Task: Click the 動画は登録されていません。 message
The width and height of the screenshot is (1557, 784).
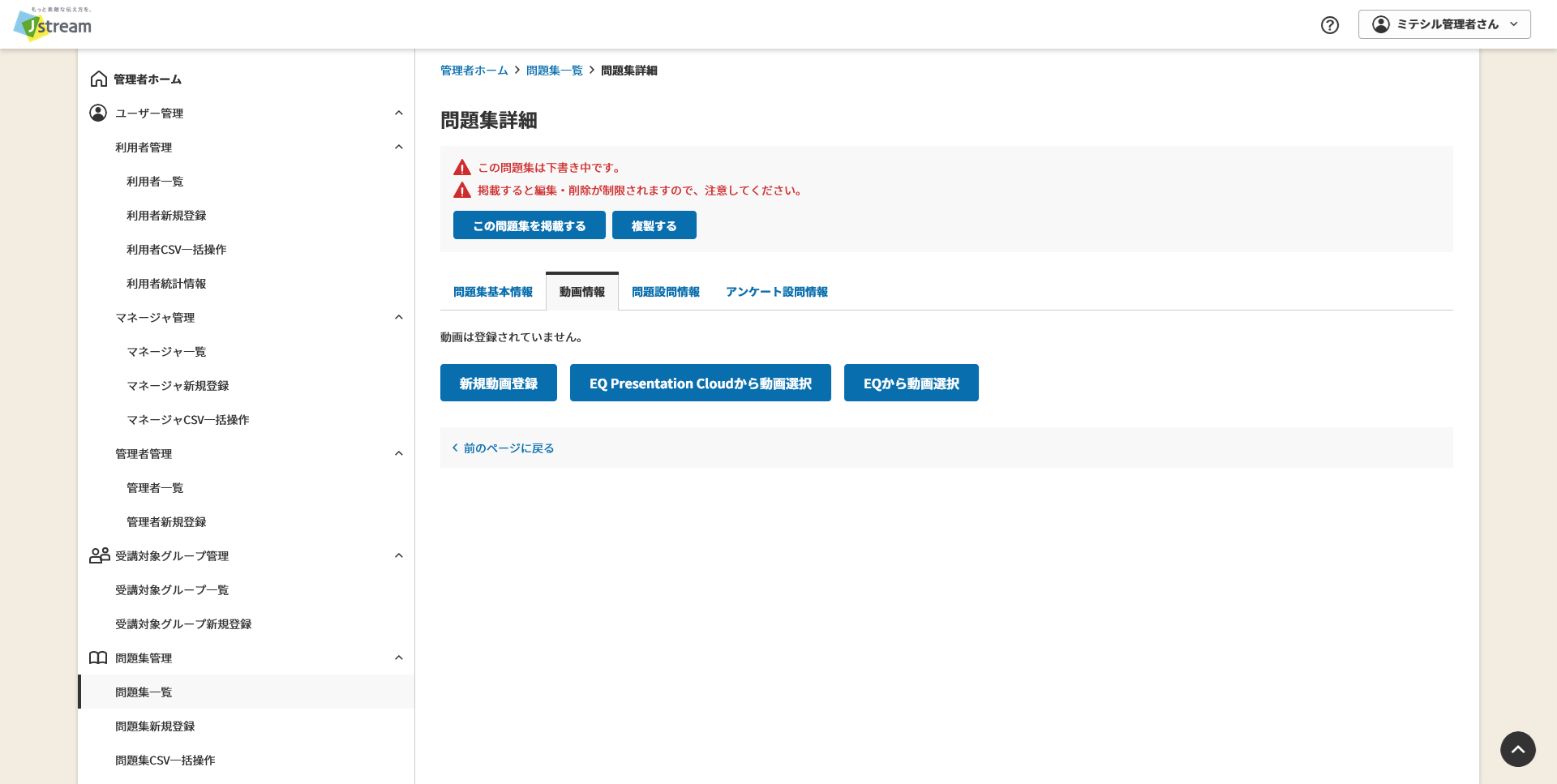Action: coord(512,337)
